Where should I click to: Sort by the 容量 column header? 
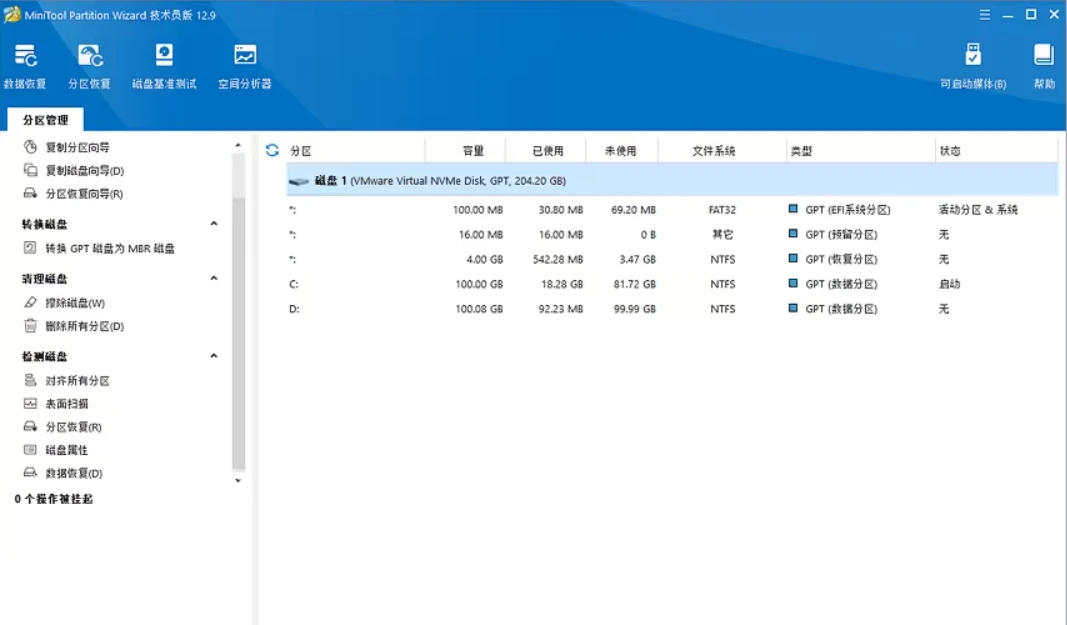pyautogui.click(x=473, y=151)
